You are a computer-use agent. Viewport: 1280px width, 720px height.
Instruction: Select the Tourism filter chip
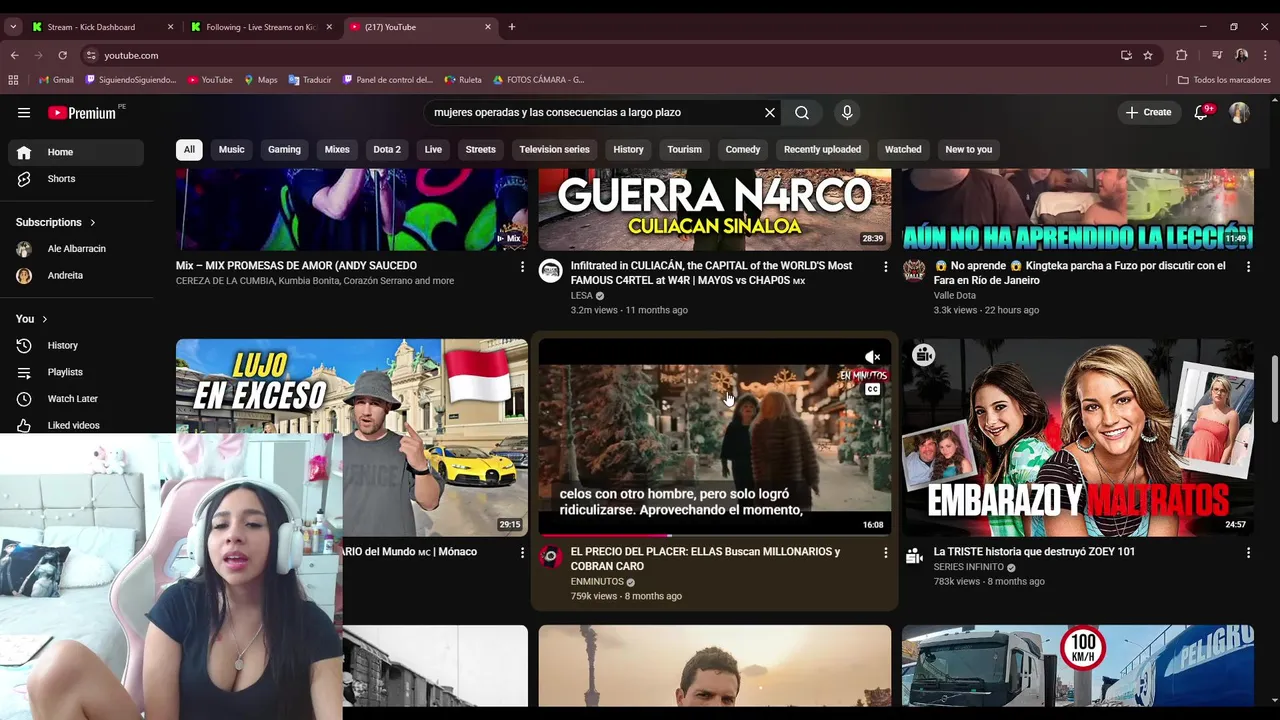tap(684, 150)
